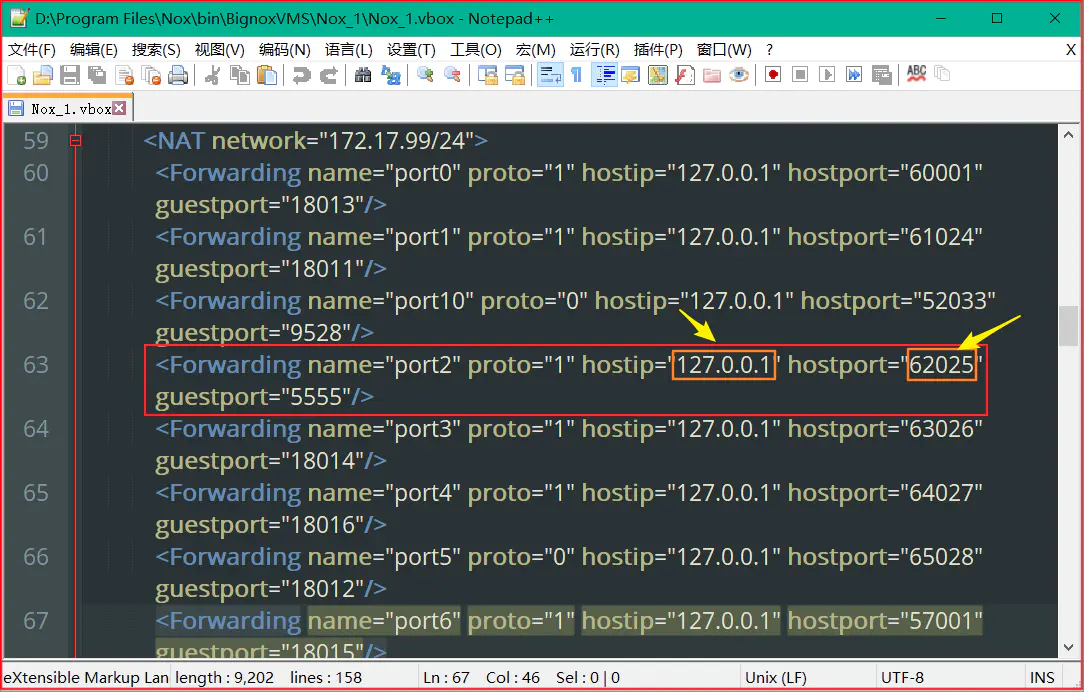Toggle the Show All Characters pilcrow icon
The height and width of the screenshot is (692, 1084).
click(x=577, y=75)
